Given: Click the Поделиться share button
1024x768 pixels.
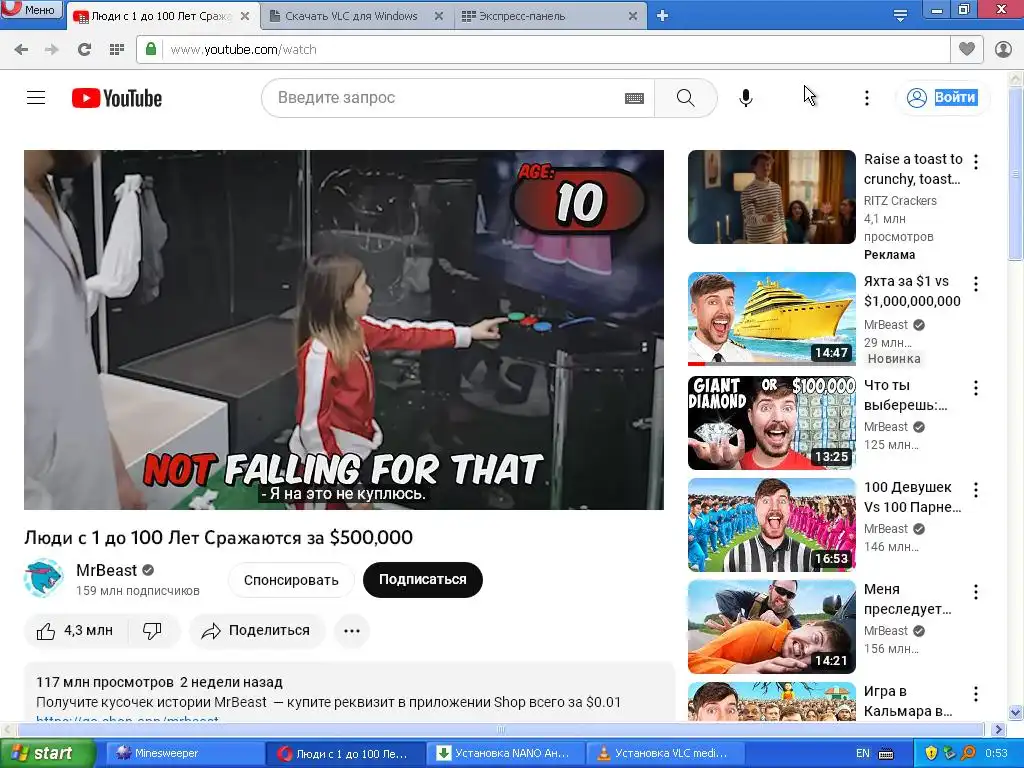Looking at the screenshot, I should [257, 631].
